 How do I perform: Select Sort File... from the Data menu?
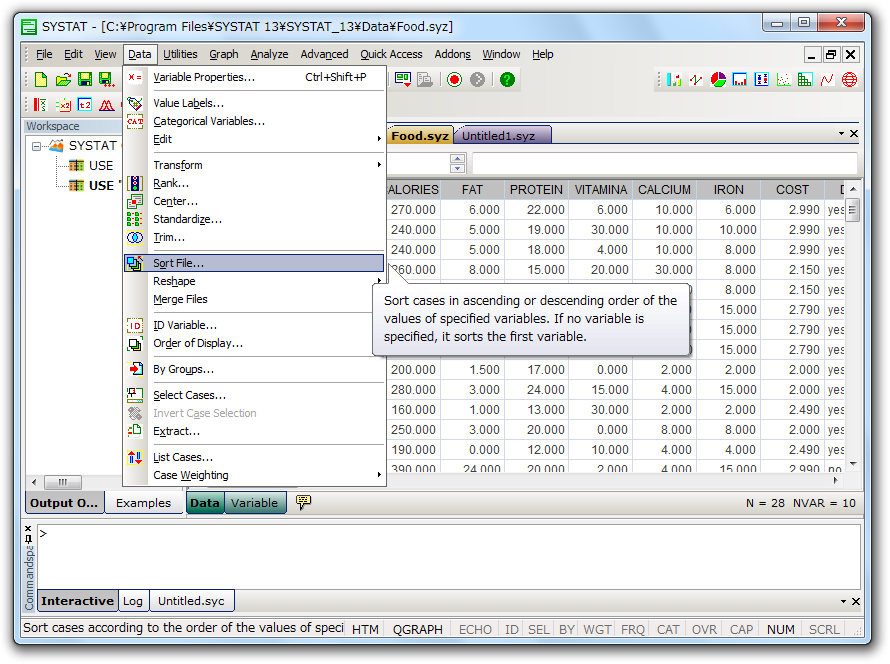[x=254, y=263]
